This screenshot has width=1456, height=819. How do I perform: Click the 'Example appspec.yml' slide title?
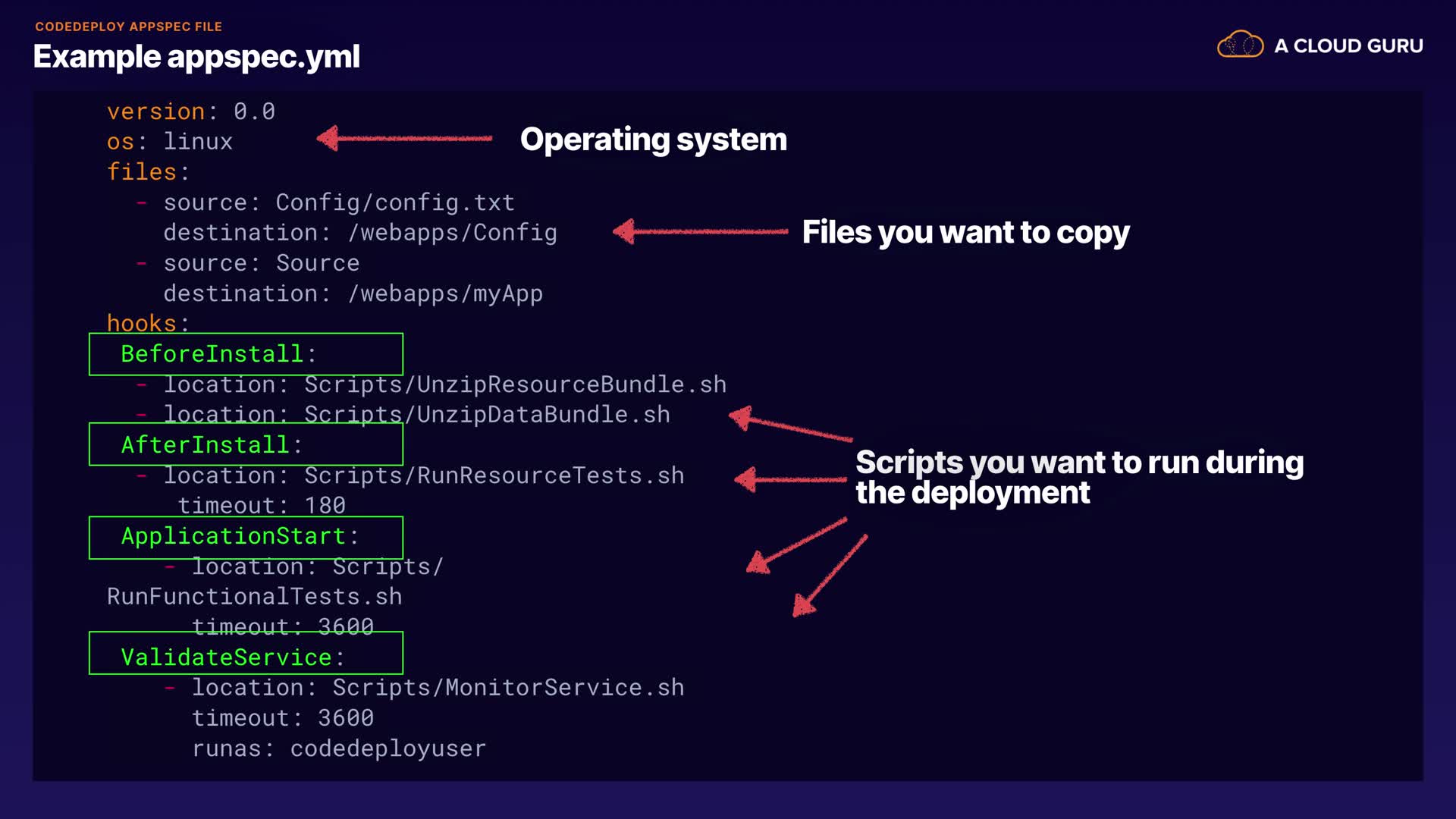click(x=196, y=57)
